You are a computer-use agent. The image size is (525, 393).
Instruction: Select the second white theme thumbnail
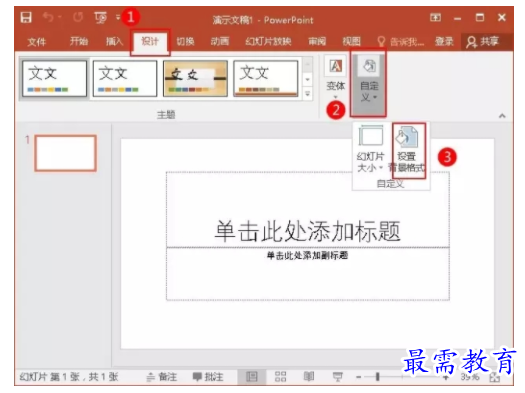tap(125, 79)
